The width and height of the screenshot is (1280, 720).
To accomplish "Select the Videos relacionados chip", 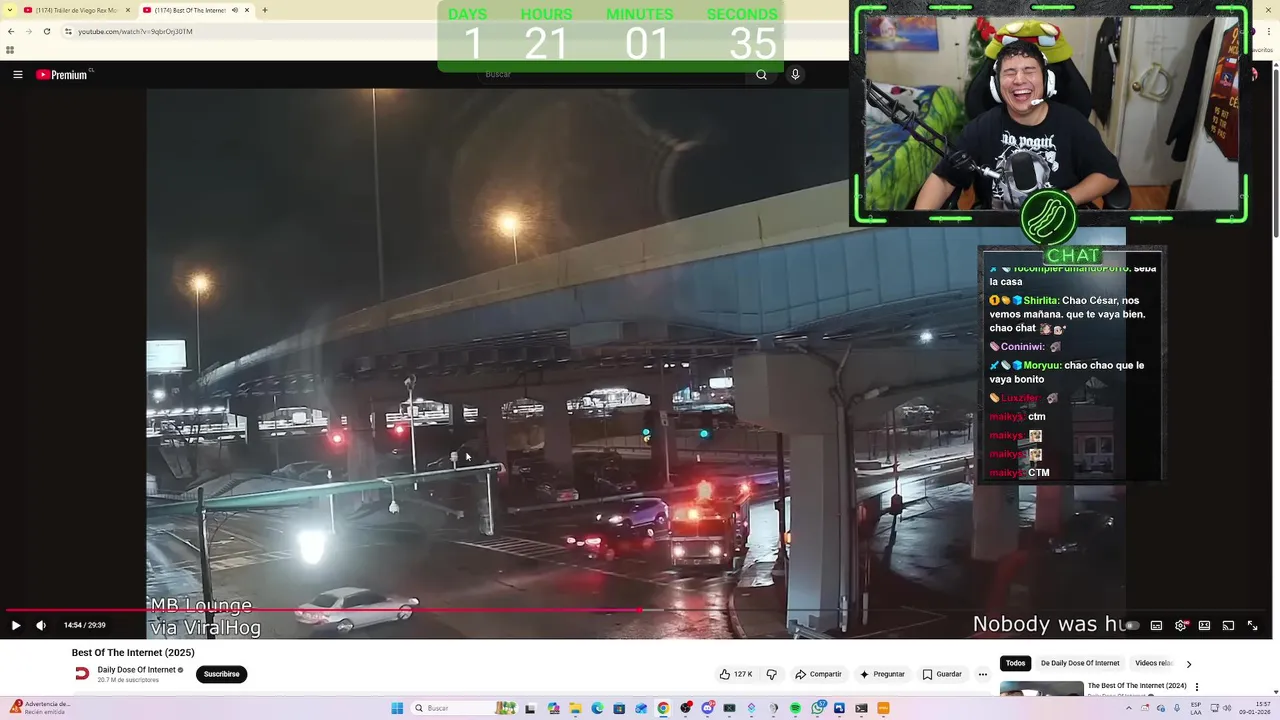I will (1153, 663).
